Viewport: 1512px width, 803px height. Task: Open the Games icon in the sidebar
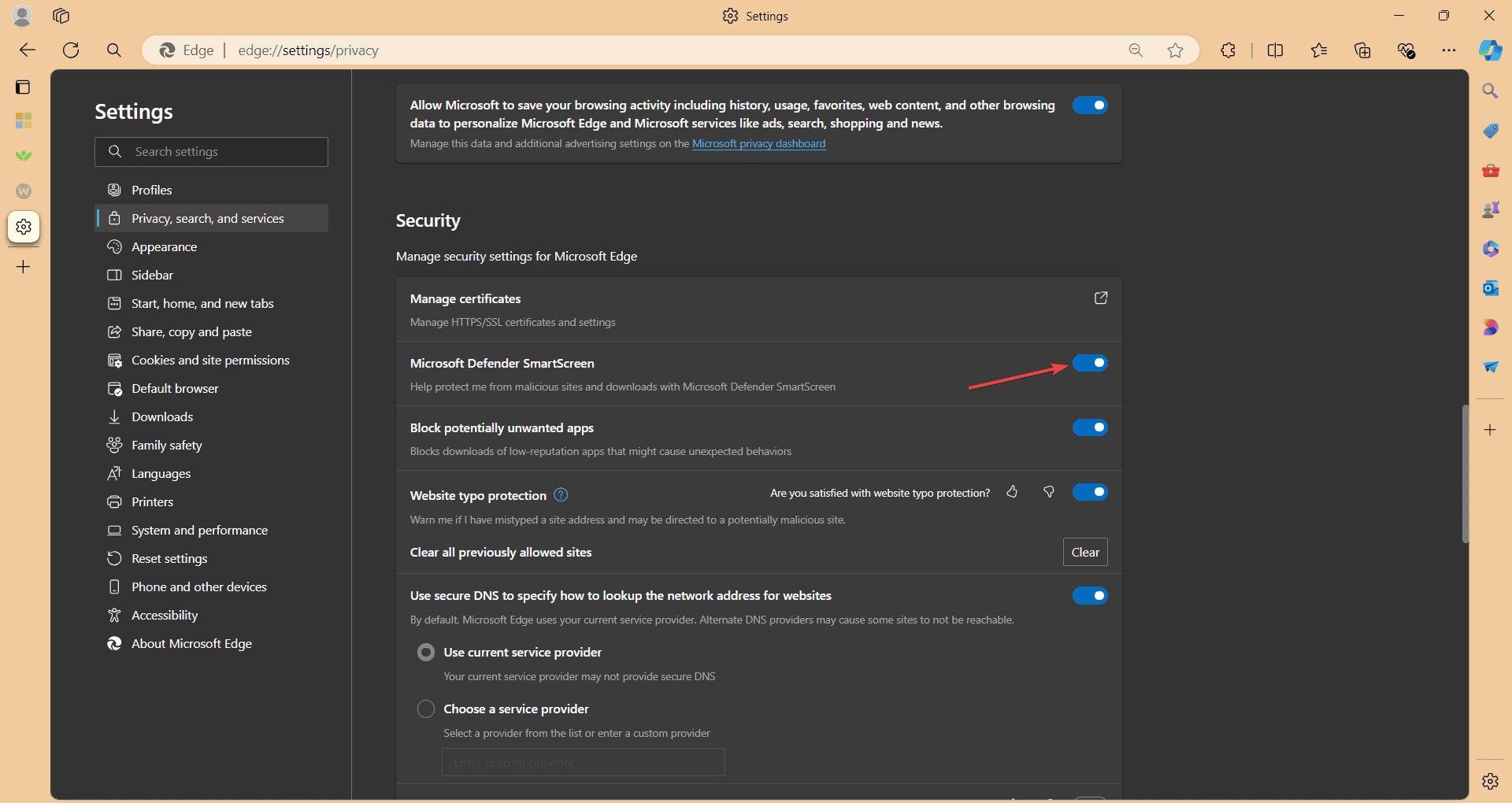click(x=1490, y=209)
